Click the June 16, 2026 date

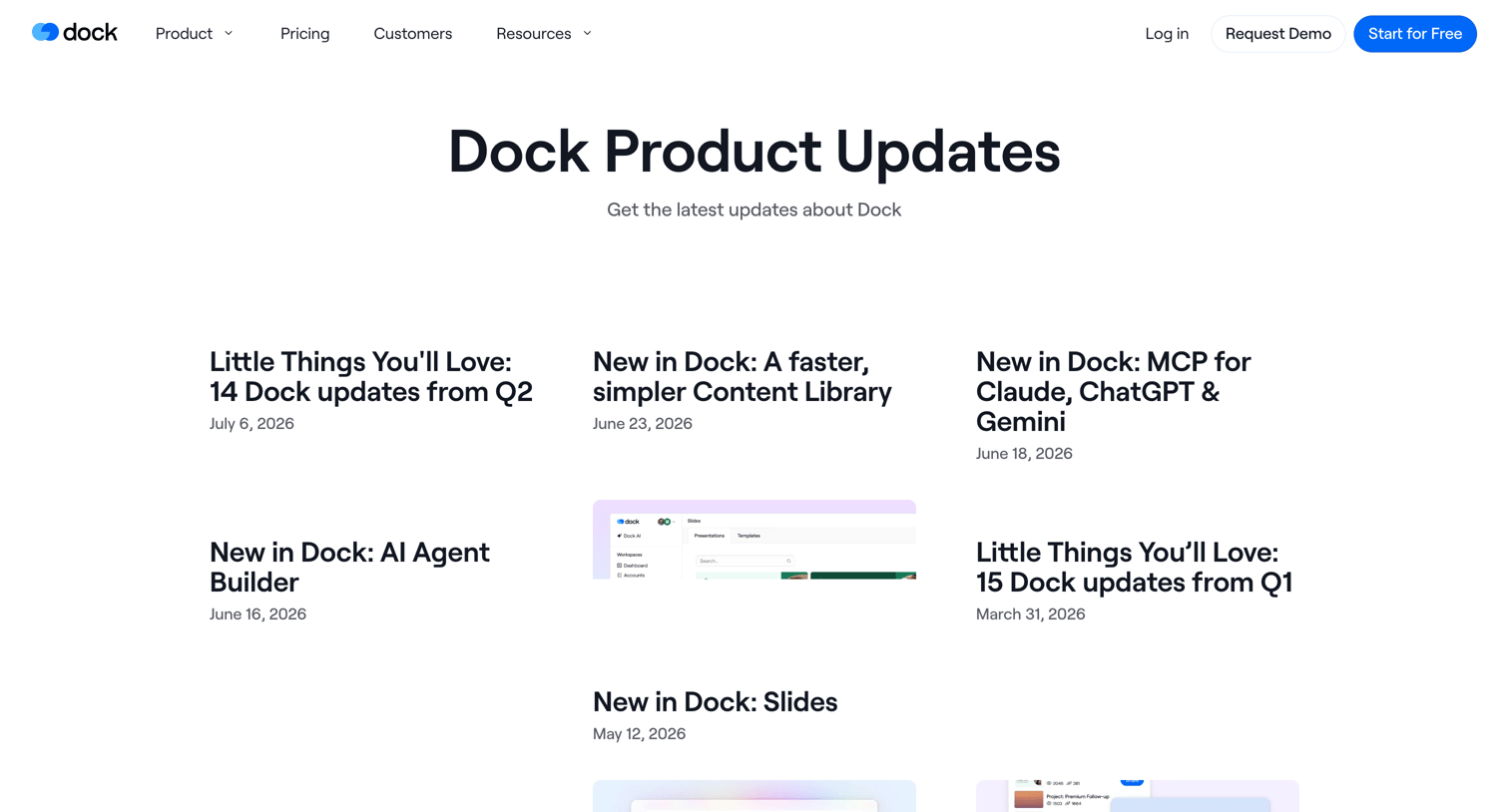(x=257, y=614)
